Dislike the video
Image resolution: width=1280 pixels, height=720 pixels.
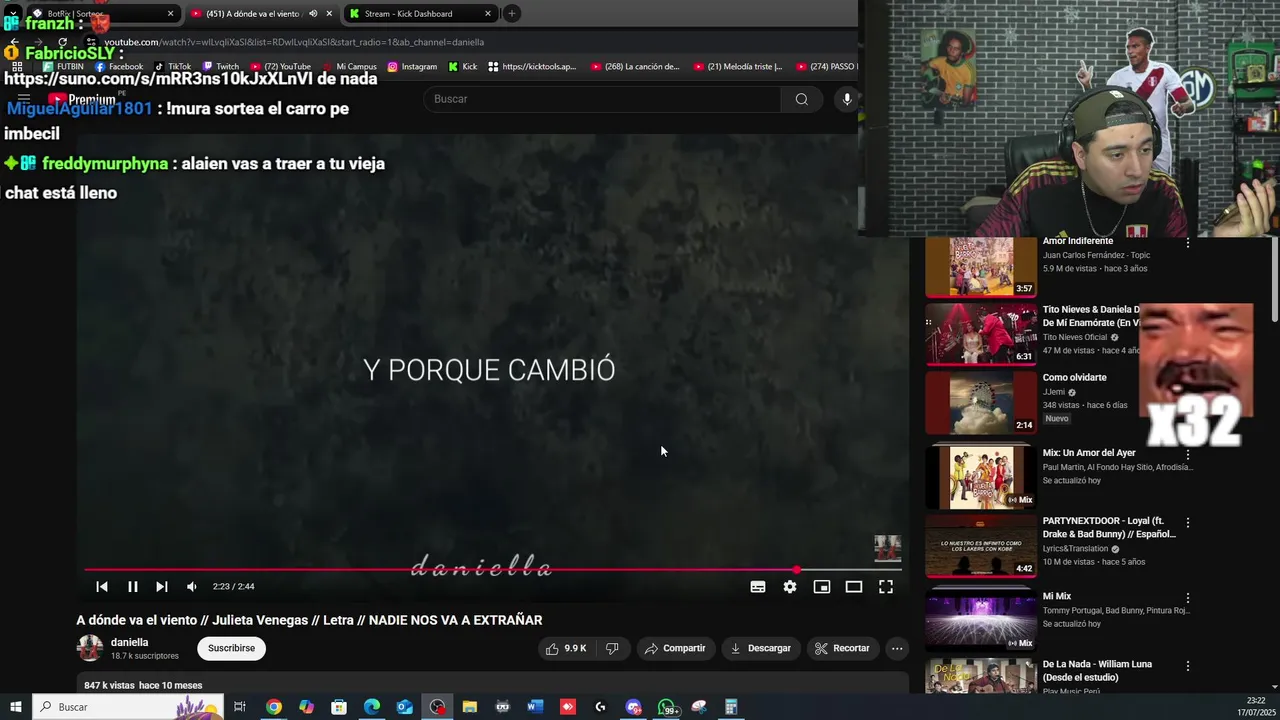click(x=612, y=648)
